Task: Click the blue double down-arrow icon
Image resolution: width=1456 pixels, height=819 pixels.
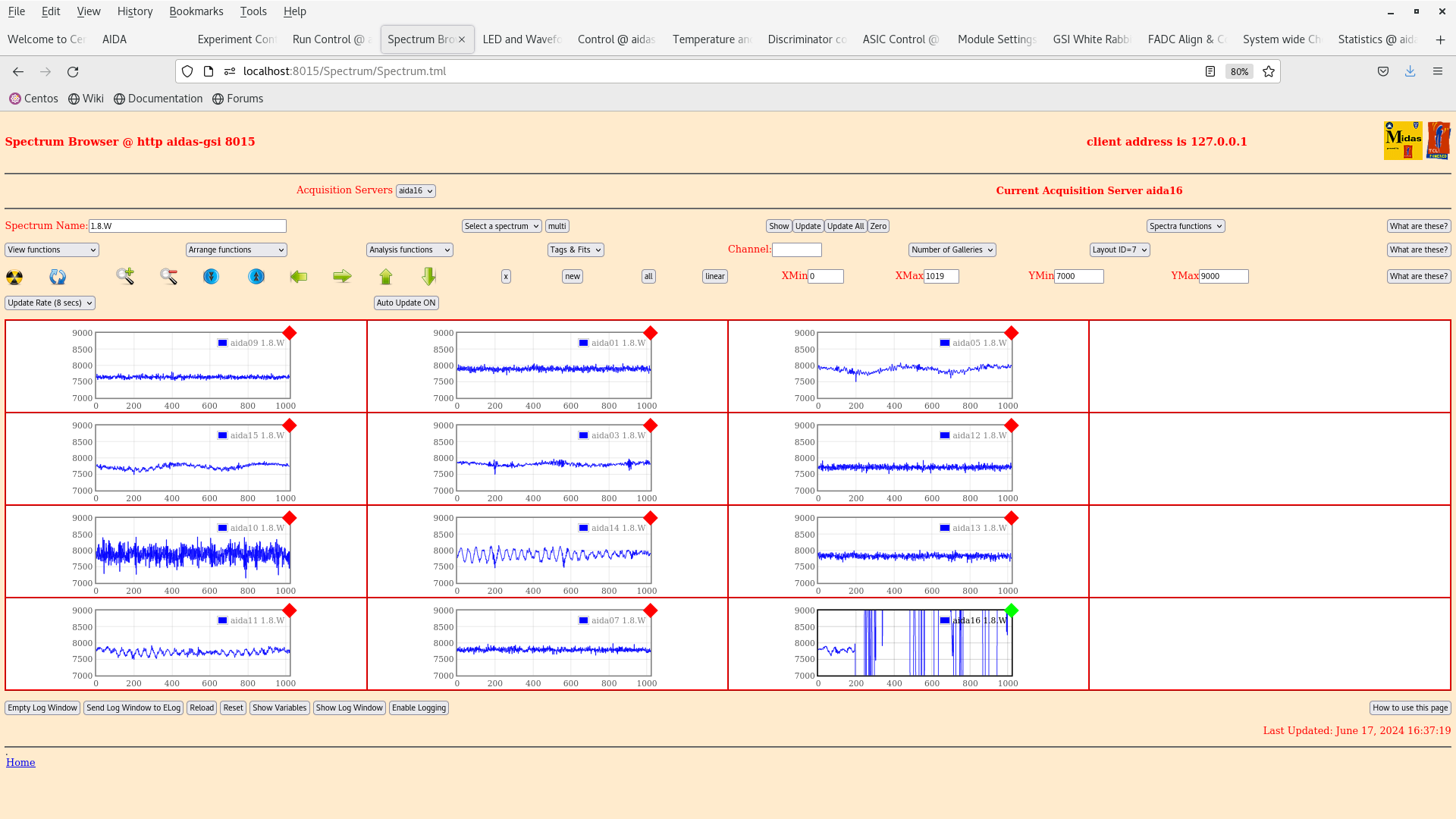Action: [x=211, y=277]
